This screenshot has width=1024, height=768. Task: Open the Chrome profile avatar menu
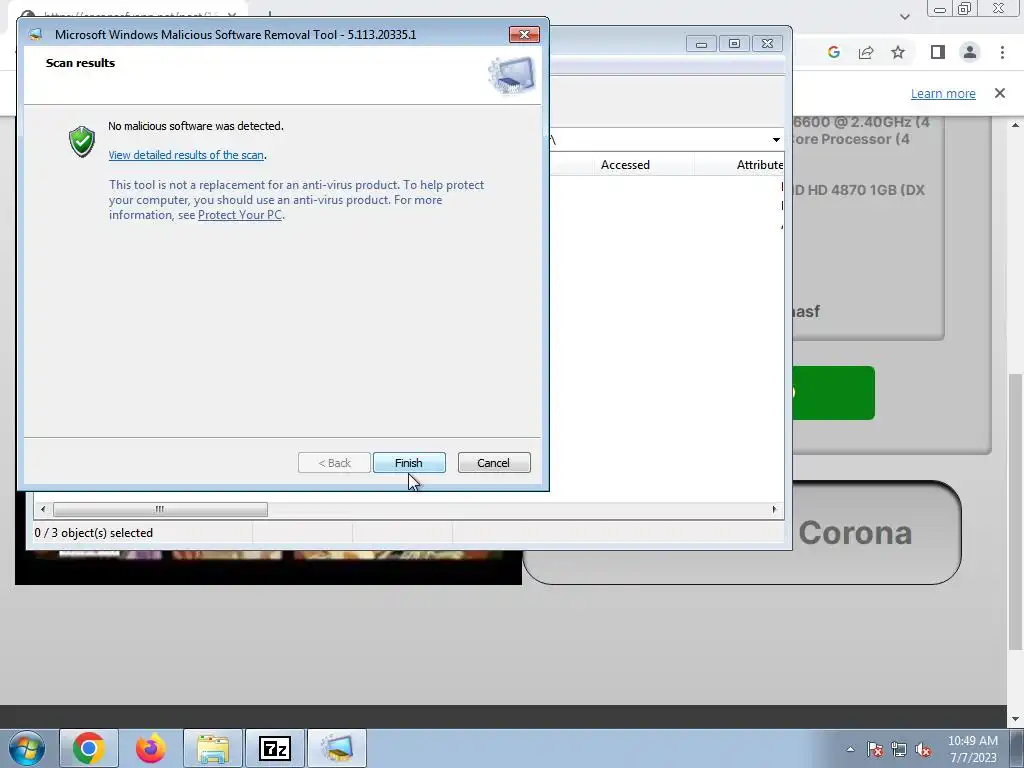click(970, 52)
